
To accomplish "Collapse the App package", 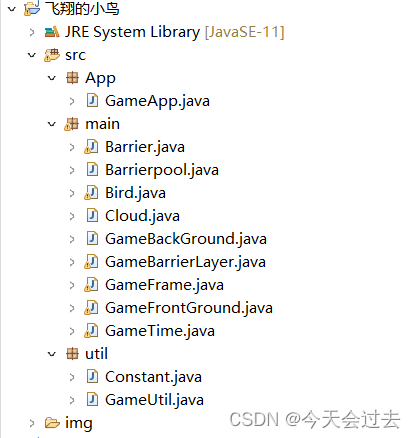I will (52, 78).
